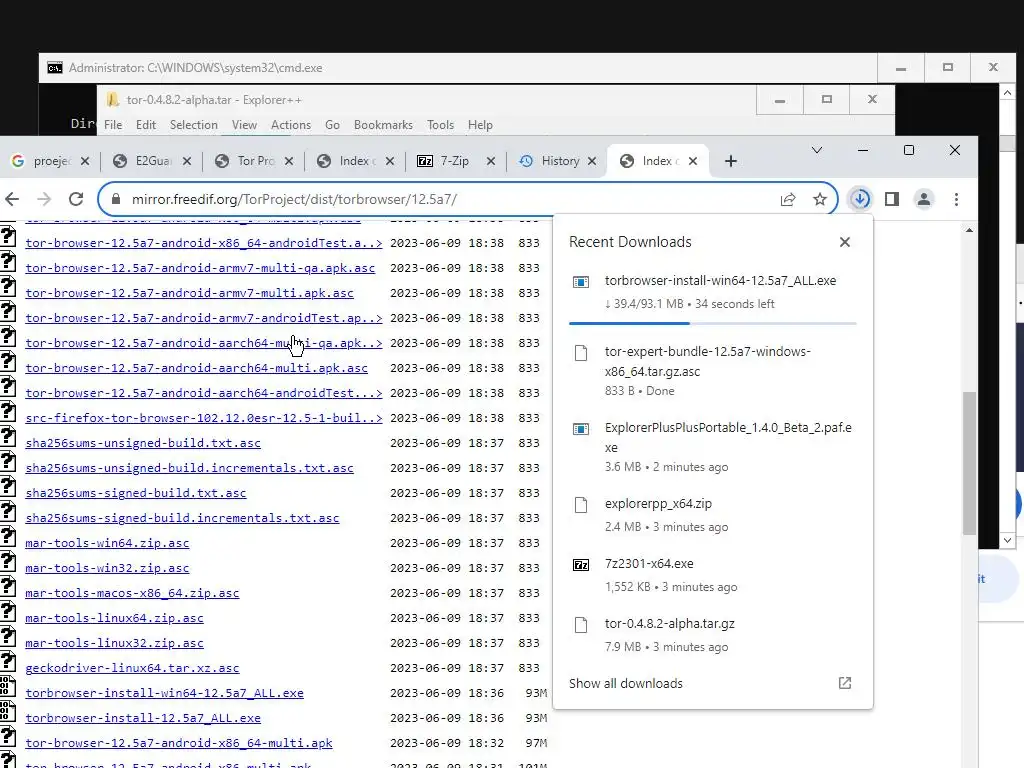Click the browser forward arrow
The image size is (1024, 768).
(x=44, y=199)
